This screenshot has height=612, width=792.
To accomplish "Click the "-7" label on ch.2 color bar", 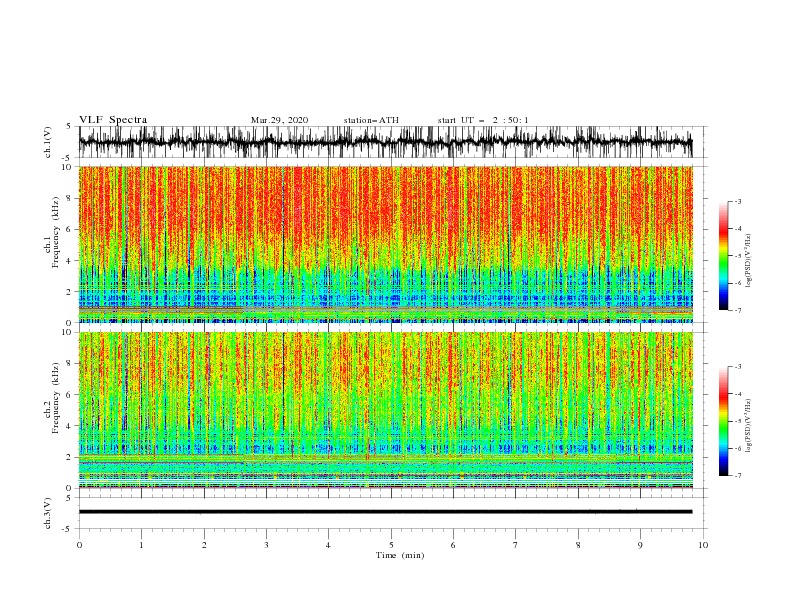I will click(x=738, y=475).
